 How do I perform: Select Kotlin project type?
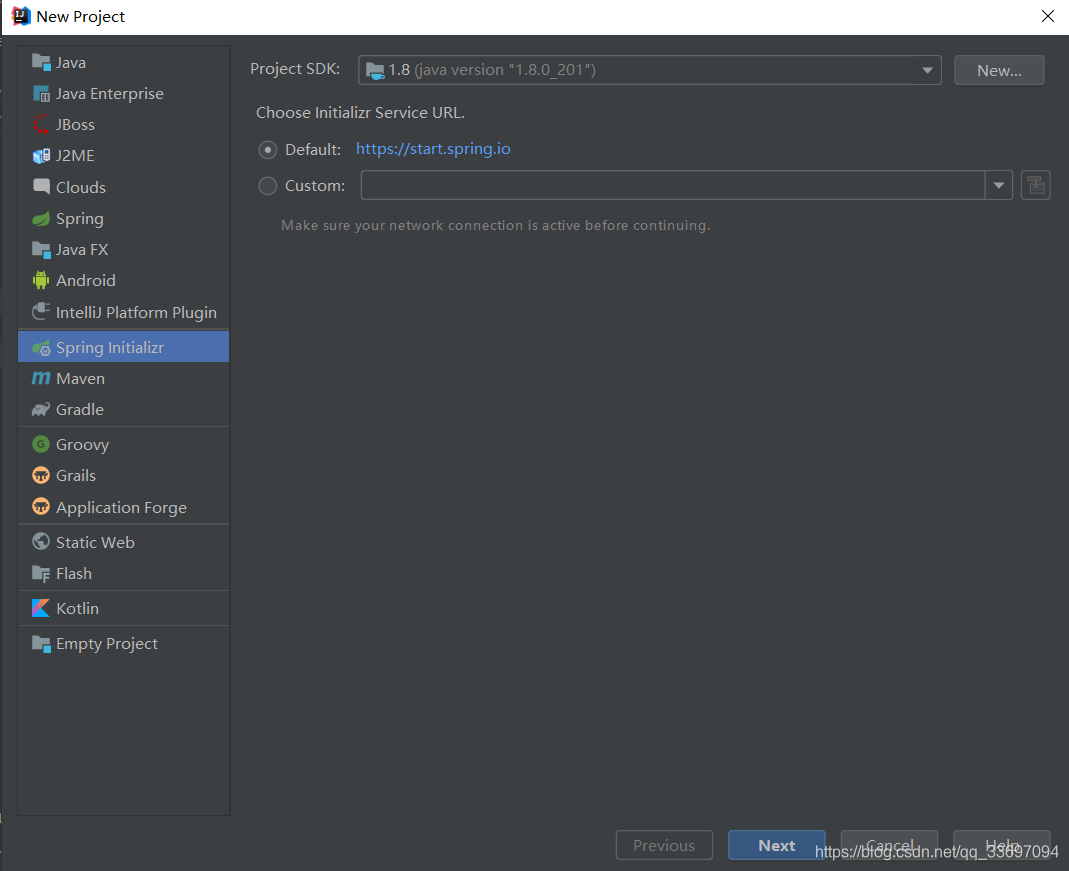[x=123, y=609]
